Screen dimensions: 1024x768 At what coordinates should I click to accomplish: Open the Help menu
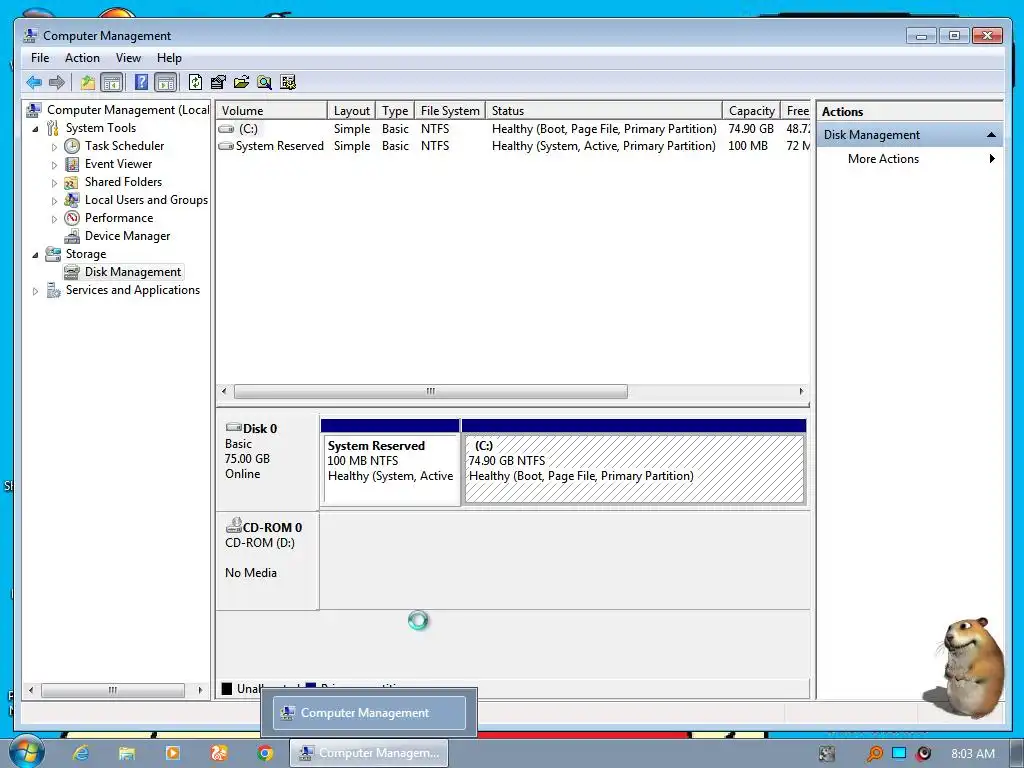click(x=169, y=58)
